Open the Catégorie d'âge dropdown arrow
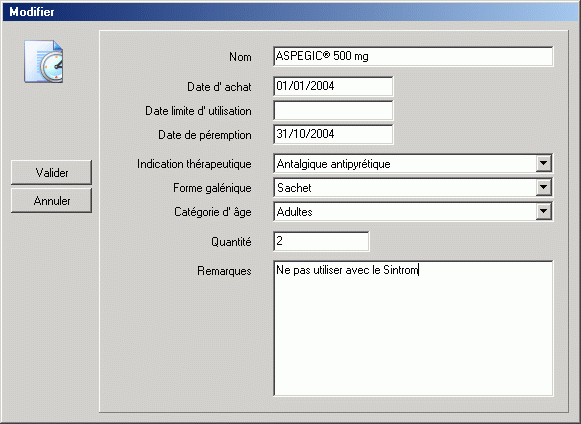Viewport: 581px width, 424px height. click(x=543, y=212)
